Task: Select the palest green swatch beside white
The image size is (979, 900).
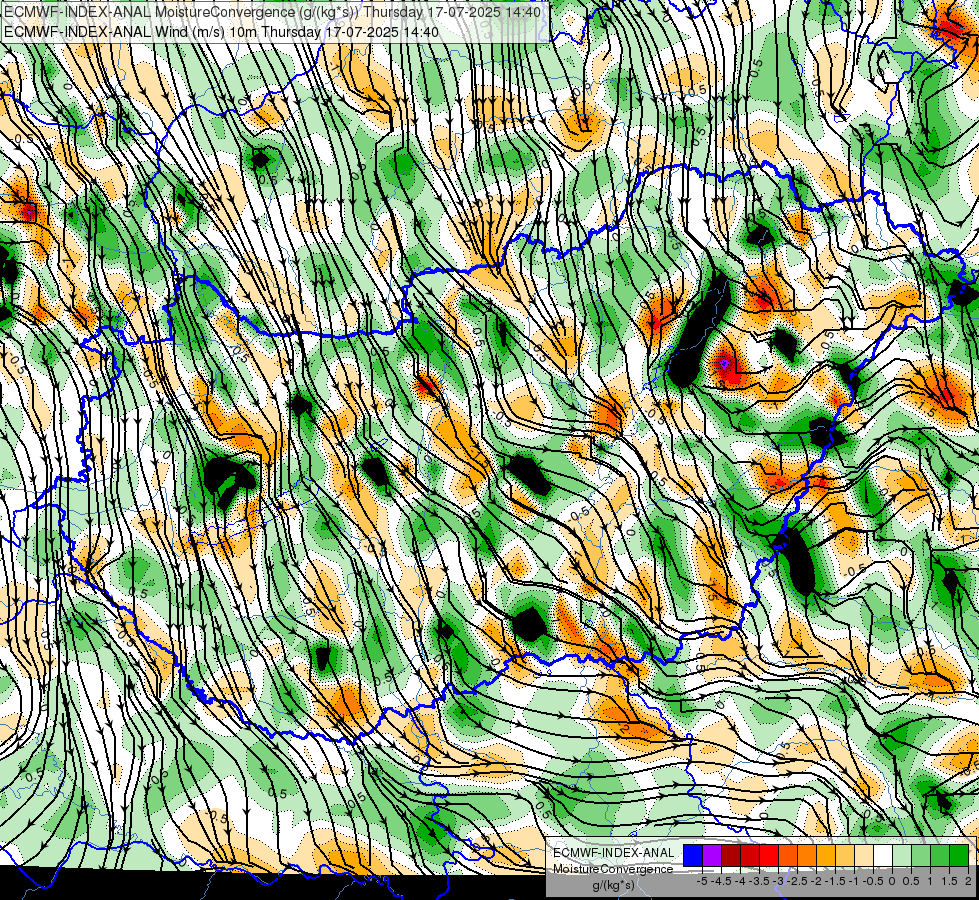Action: (x=902, y=855)
